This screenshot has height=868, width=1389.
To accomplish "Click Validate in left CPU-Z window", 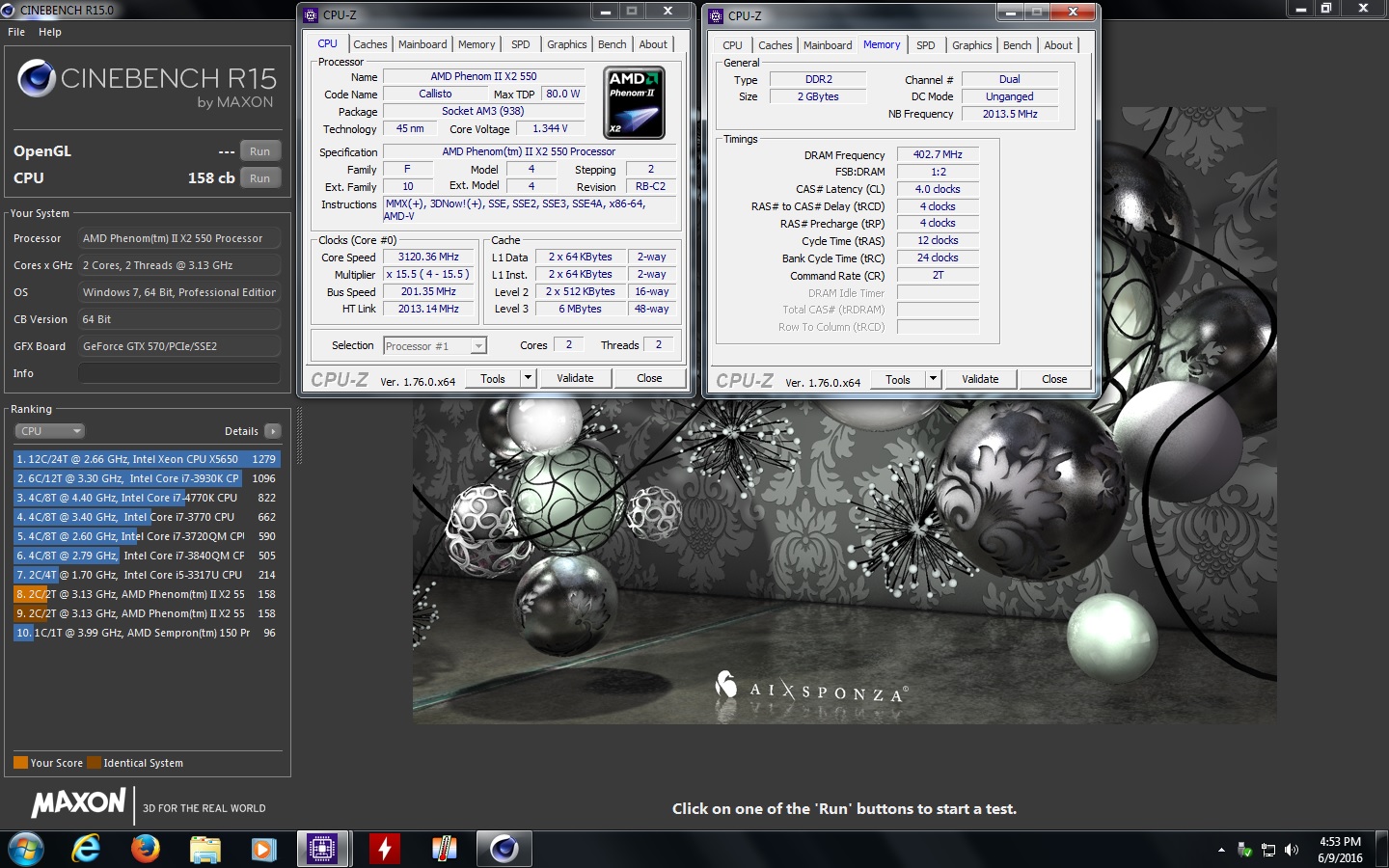I will tap(575, 379).
